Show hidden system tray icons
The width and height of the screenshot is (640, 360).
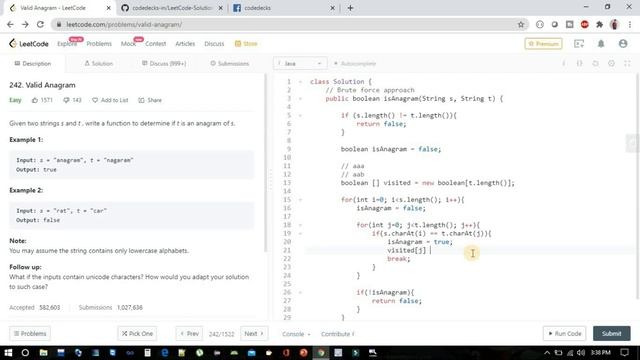pyautogui.click(x=547, y=353)
